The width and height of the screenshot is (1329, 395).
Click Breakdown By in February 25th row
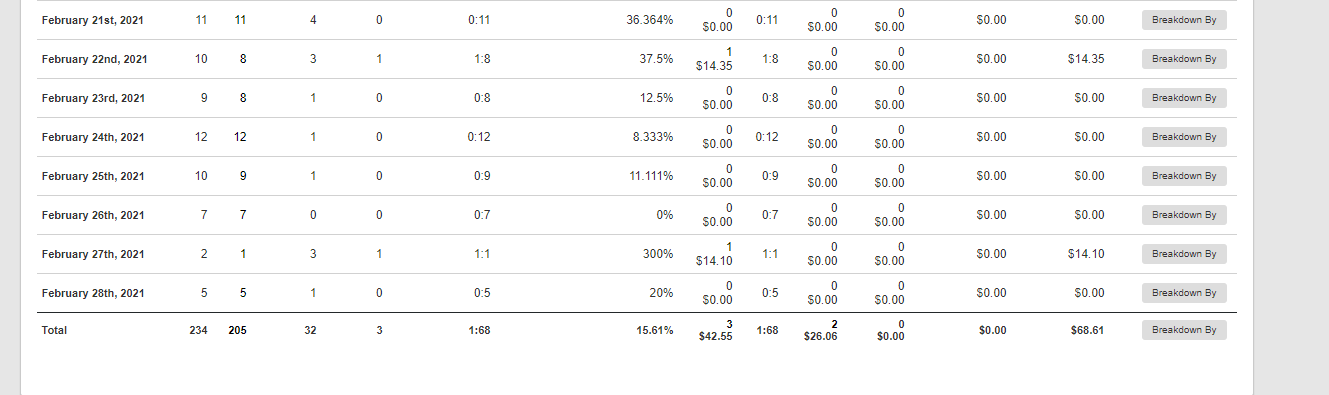1184,176
